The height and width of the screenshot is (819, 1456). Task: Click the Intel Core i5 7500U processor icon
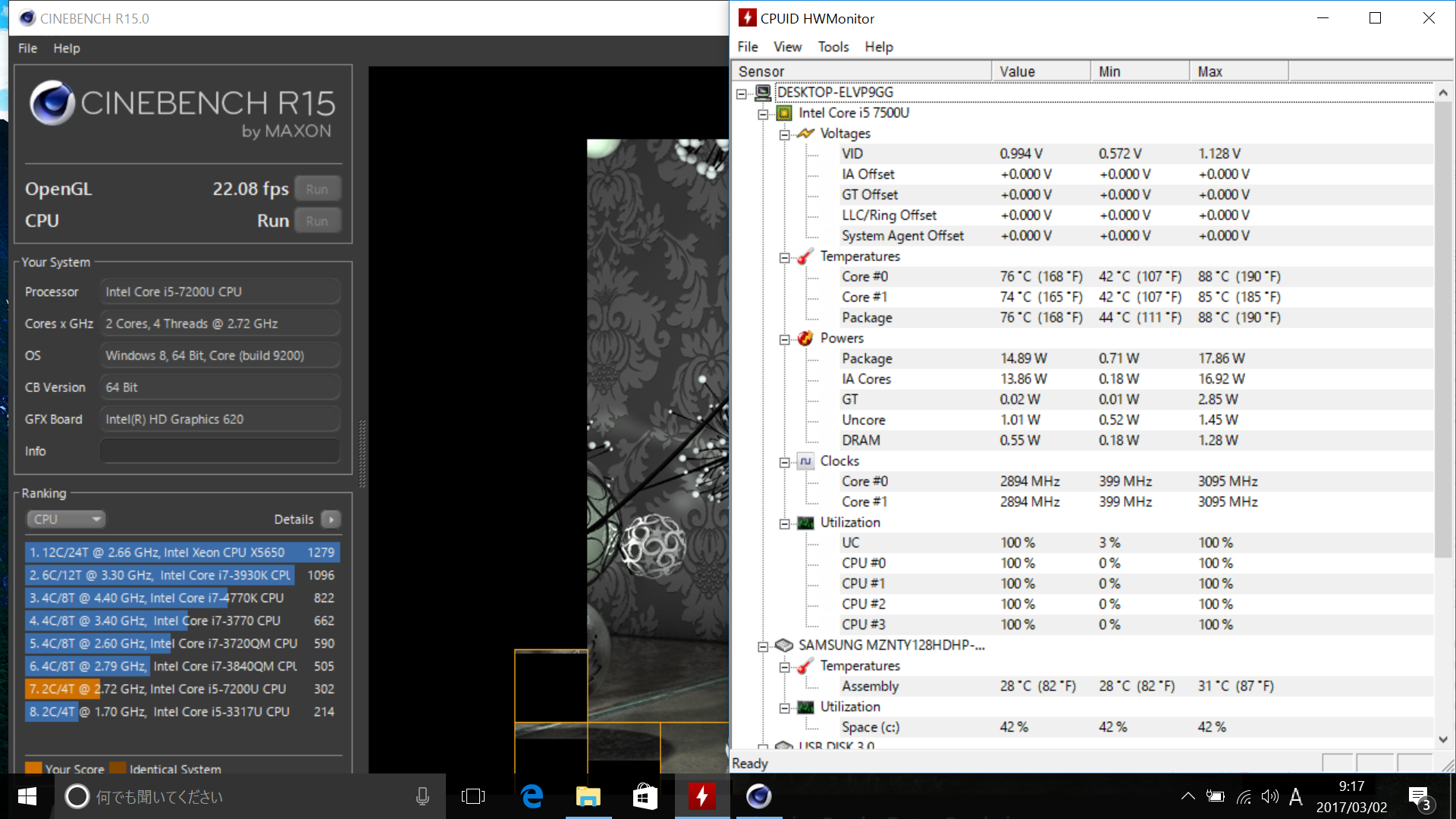click(784, 113)
